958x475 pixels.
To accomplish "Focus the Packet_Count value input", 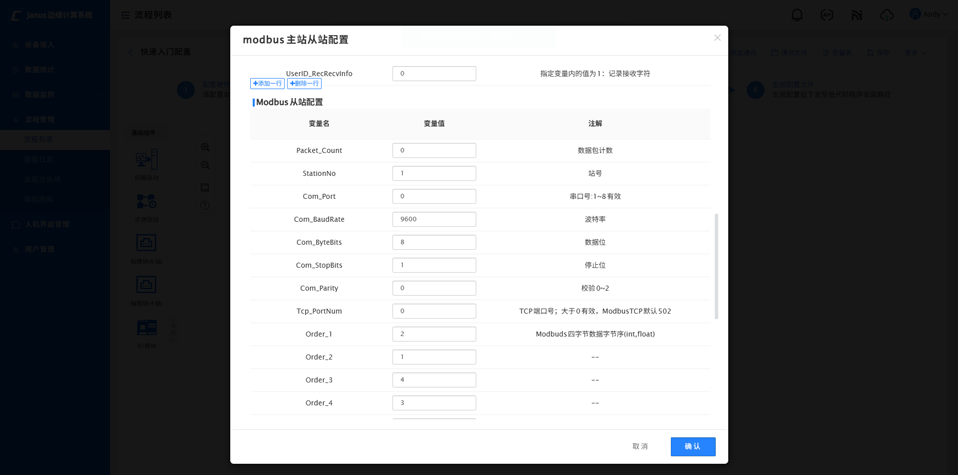I will click(x=434, y=150).
